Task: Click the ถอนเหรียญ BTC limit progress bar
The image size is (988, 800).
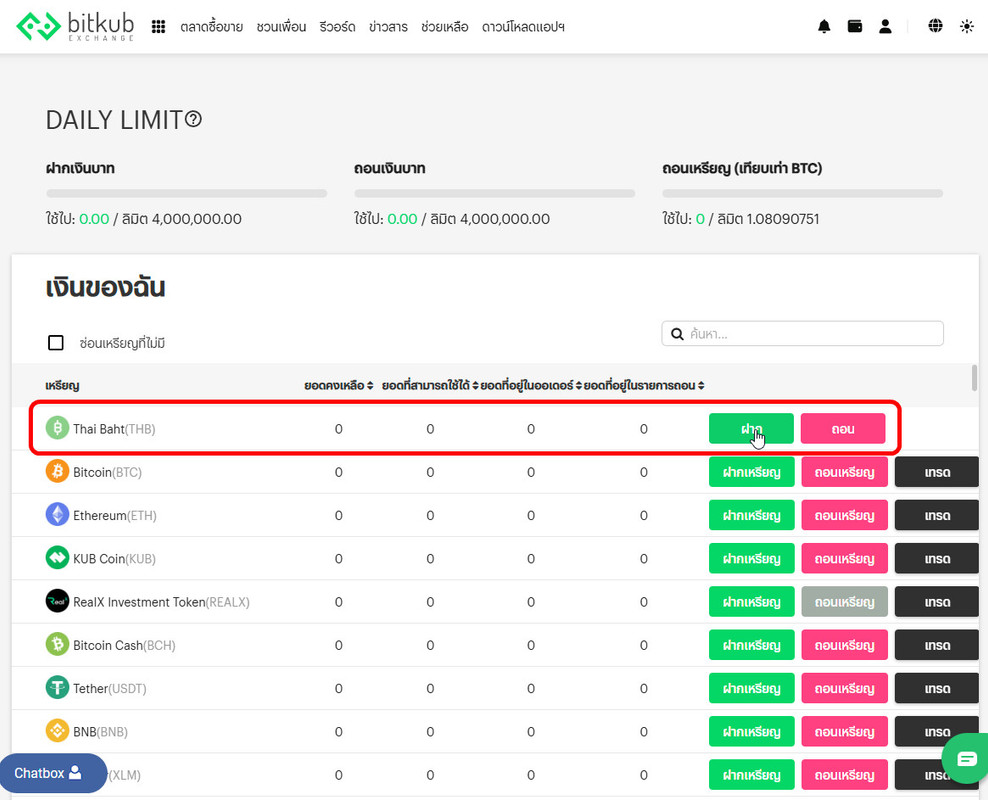Action: pos(803,193)
